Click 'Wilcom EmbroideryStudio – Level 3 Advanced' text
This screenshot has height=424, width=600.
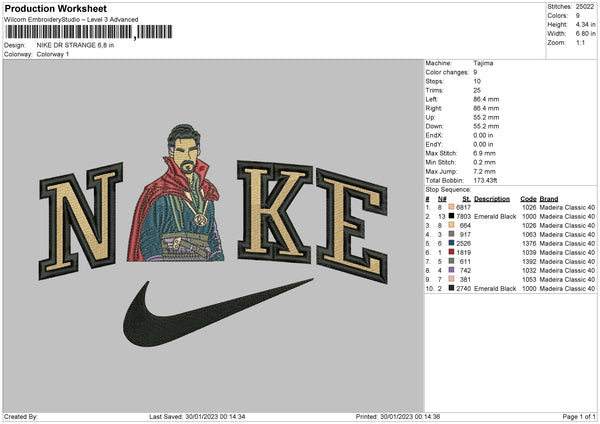coord(71,20)
